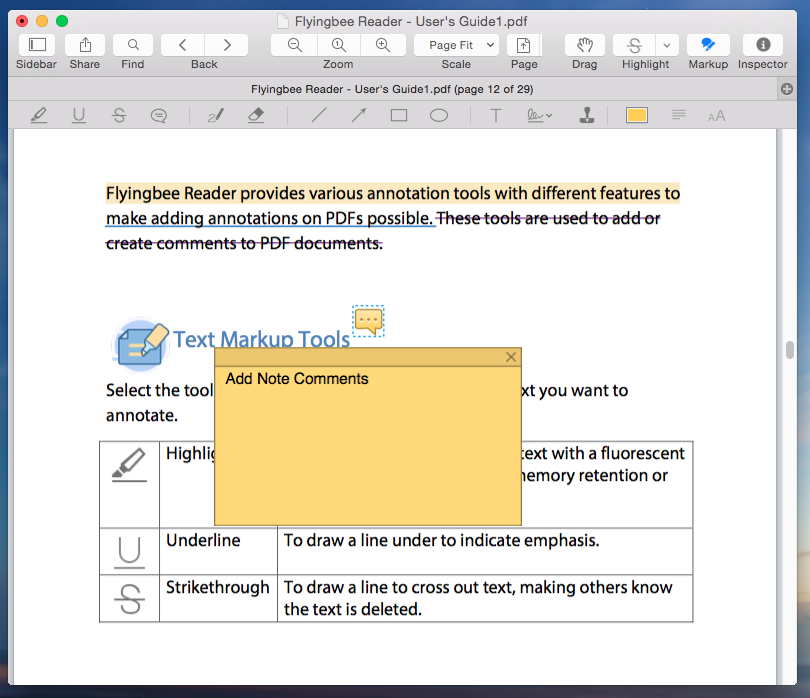Screen dimensions: 810x698
Task: Click the Text Markup Tools section illustration
Action: point(142,344)
